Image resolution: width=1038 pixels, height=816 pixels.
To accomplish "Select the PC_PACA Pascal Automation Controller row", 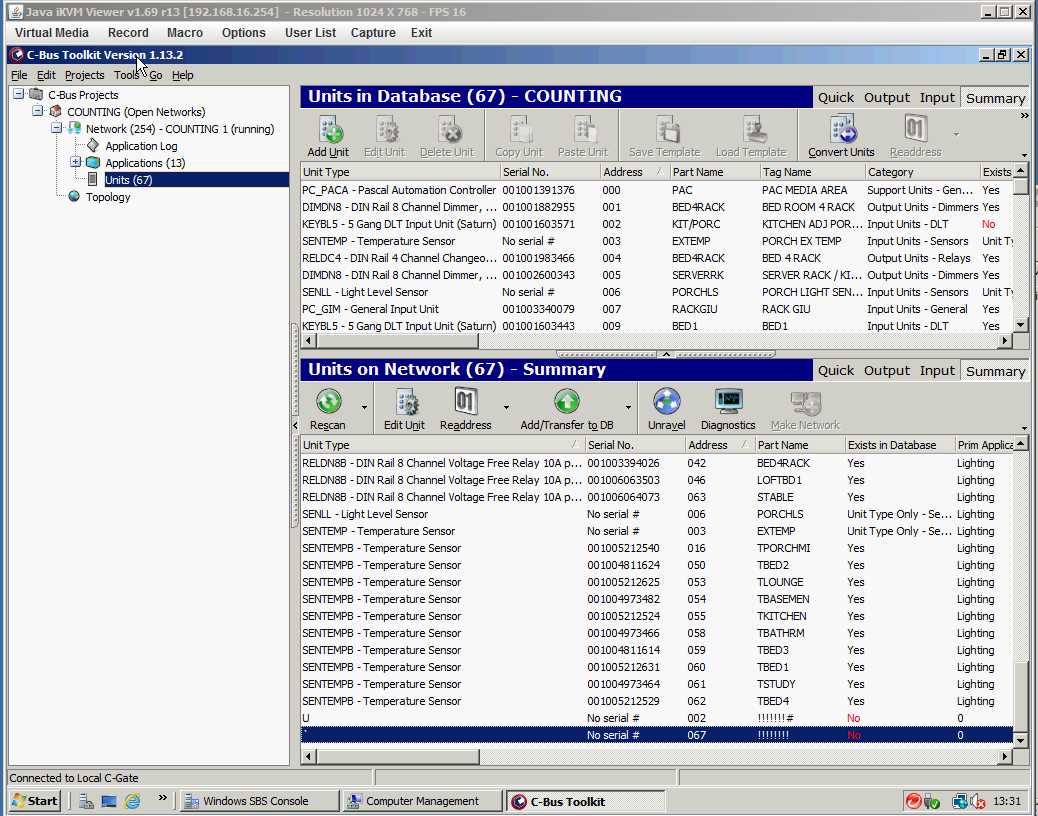I will (x=657, y=190).
